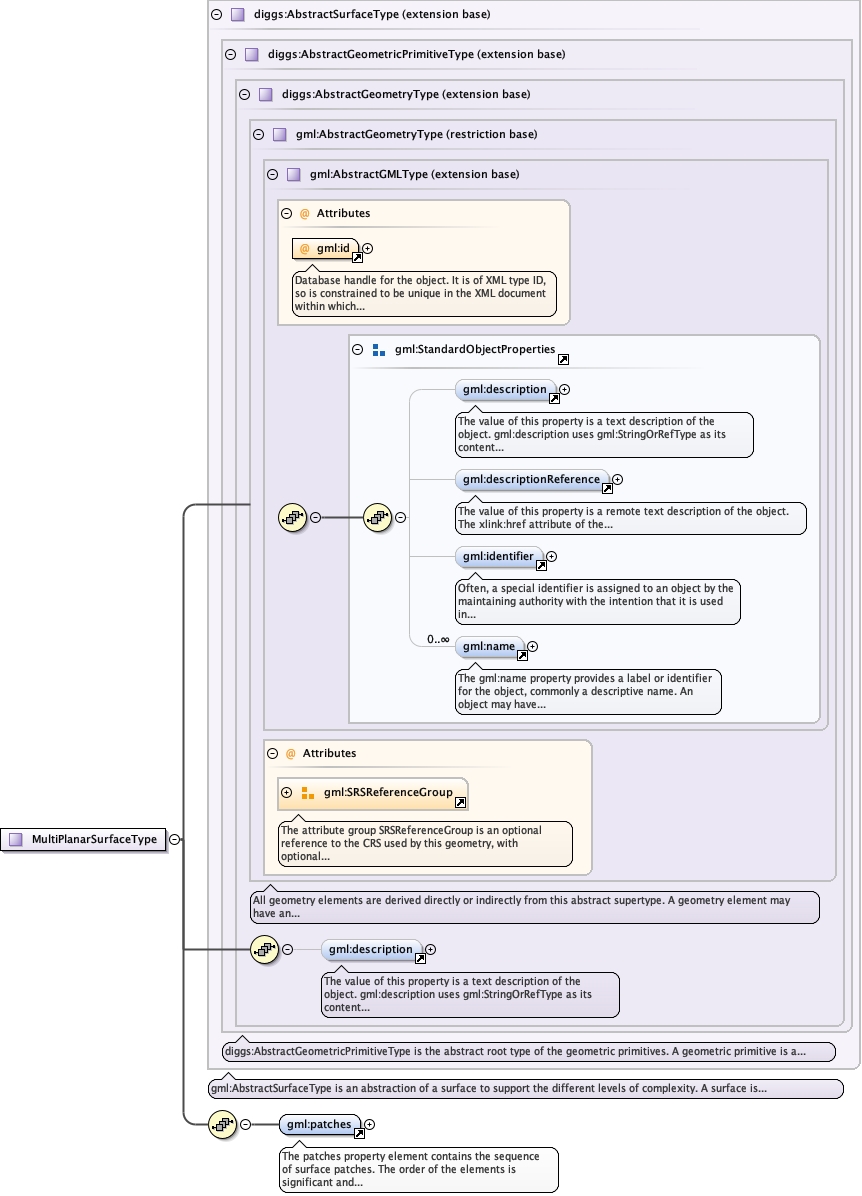Click the sequence icon beside gml:patches

221,1124
